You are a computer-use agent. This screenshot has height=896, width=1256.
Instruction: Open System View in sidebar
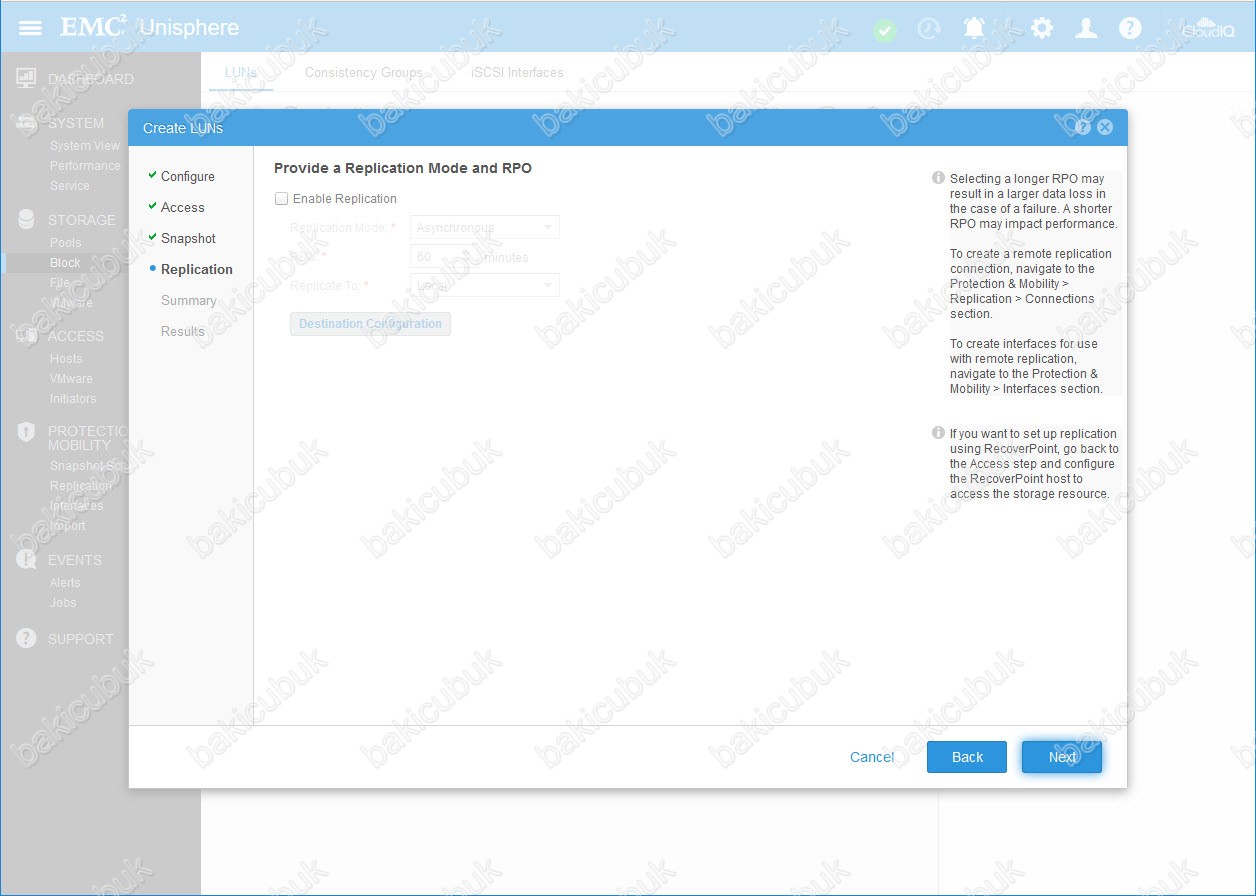pos(85,146)
